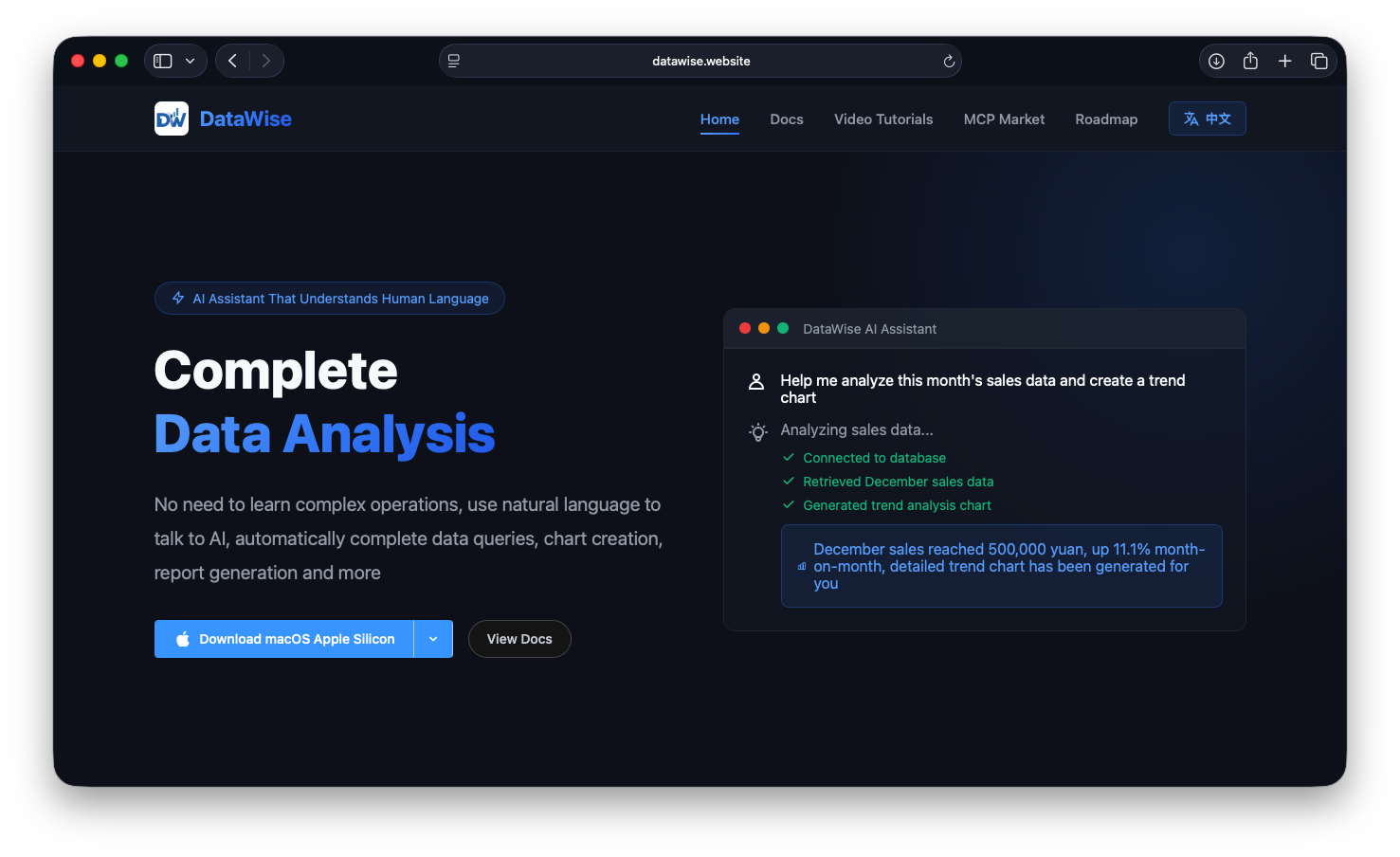
Task: Open the View Docs button
Action: pos(519,639)
